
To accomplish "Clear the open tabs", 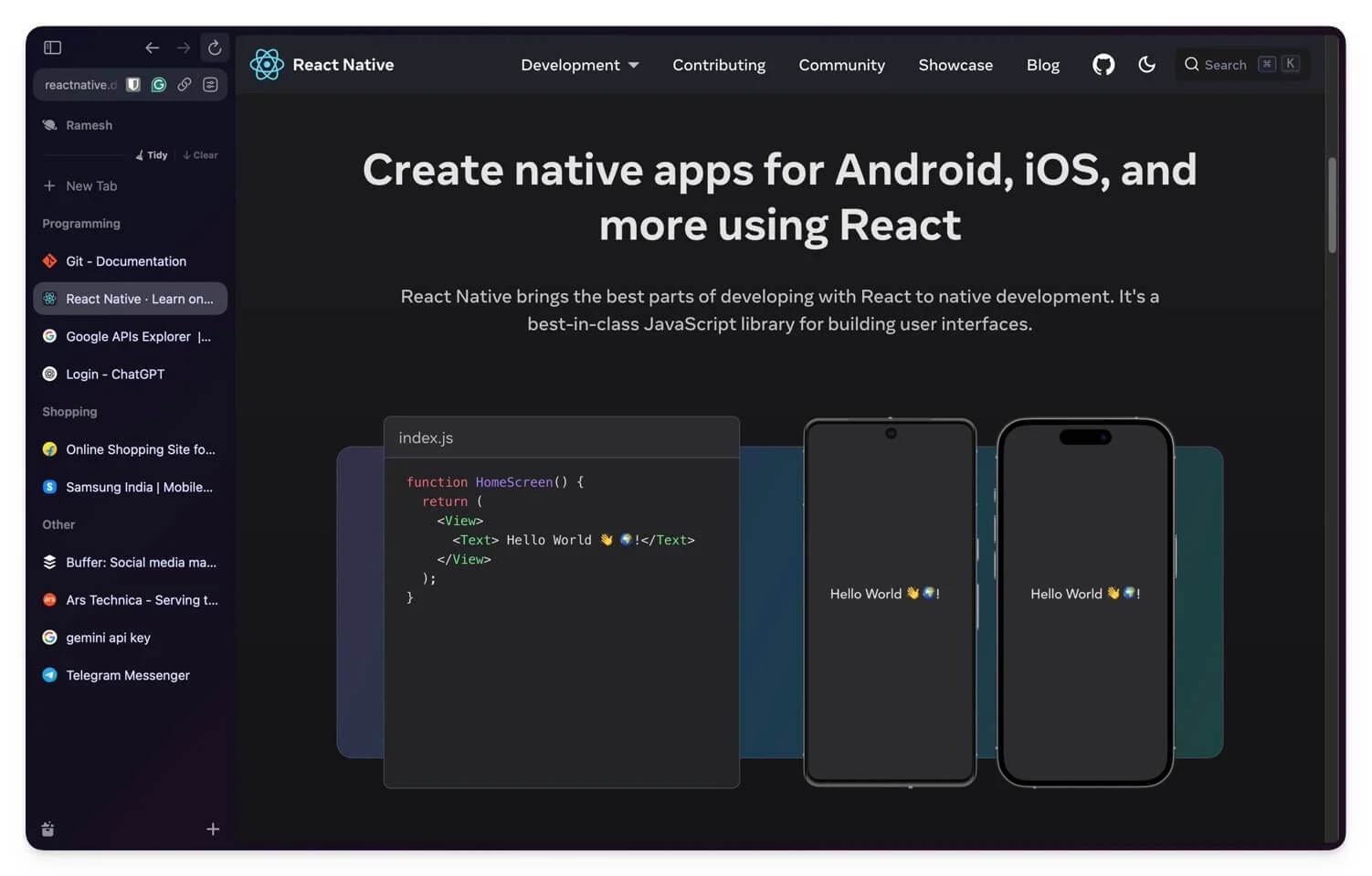I will 200,155.
